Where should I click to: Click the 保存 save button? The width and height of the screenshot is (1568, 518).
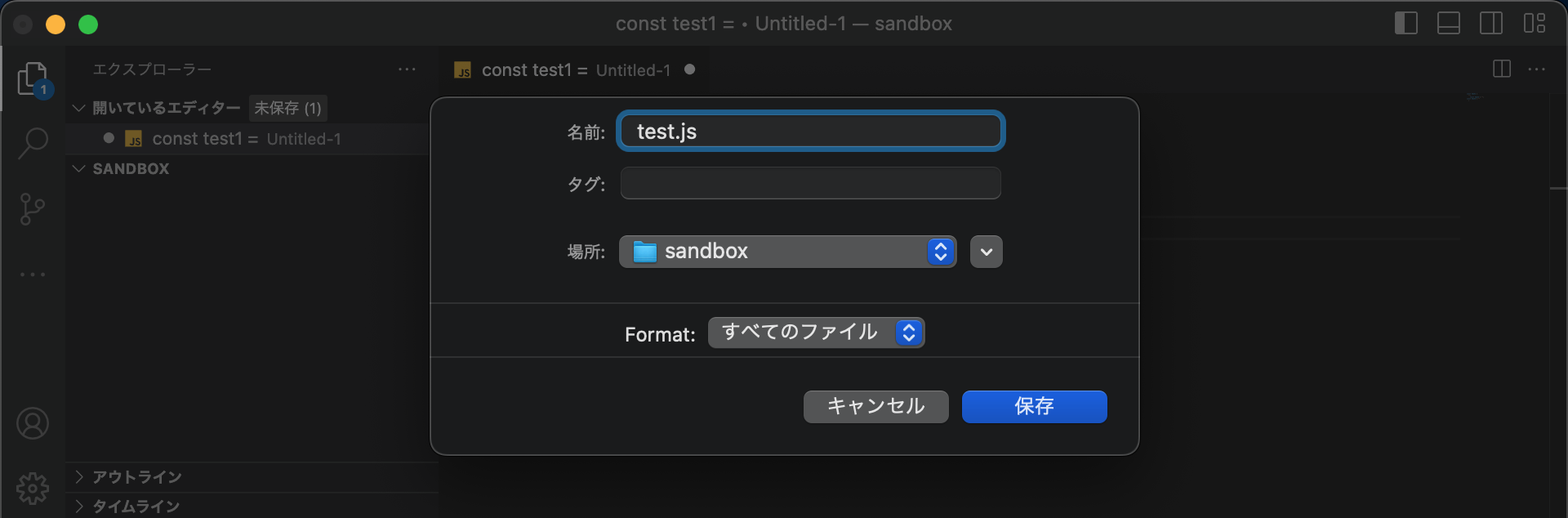(x=1034, y=407)
